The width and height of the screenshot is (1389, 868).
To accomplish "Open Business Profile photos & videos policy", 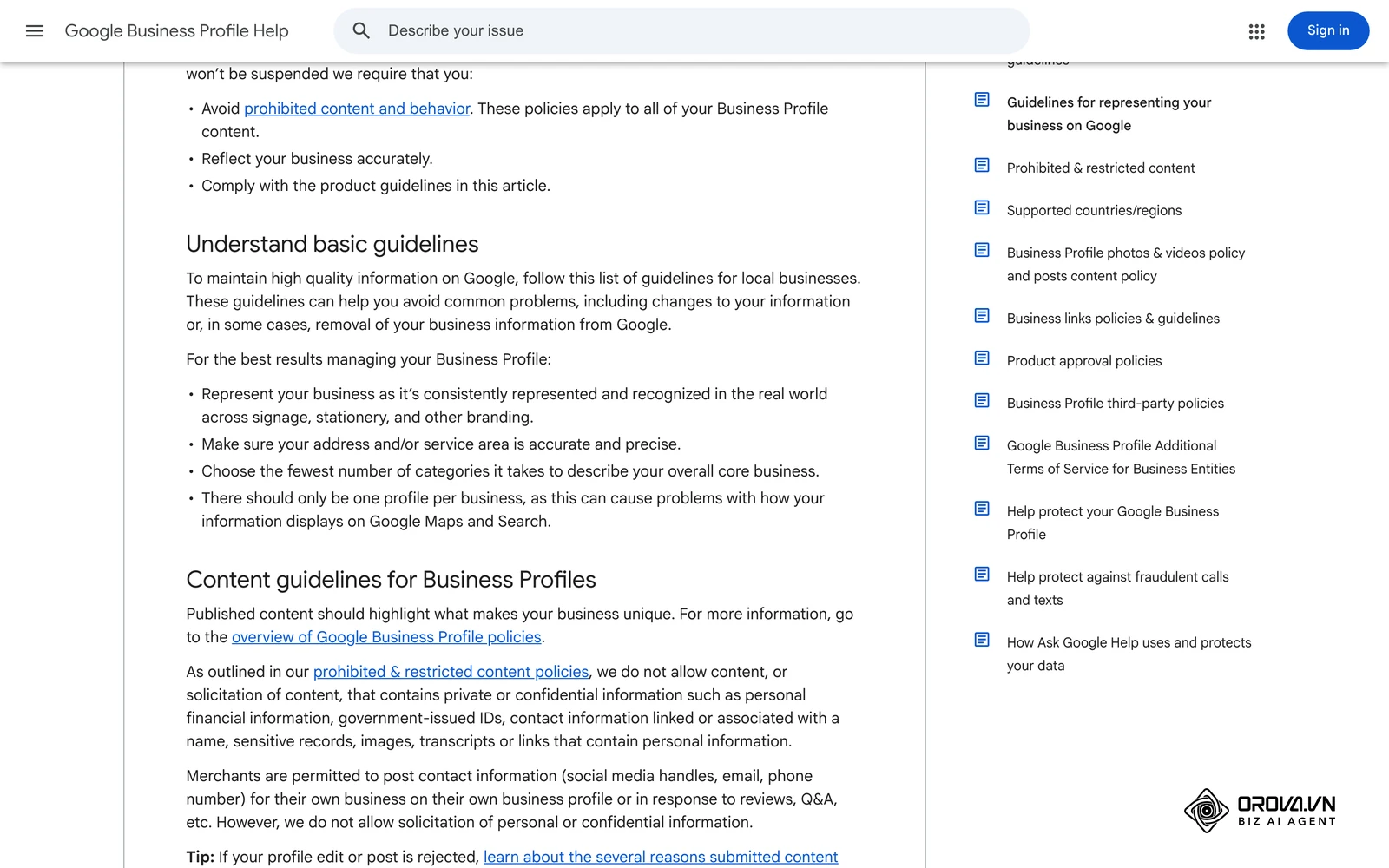I will point(1126,264).
